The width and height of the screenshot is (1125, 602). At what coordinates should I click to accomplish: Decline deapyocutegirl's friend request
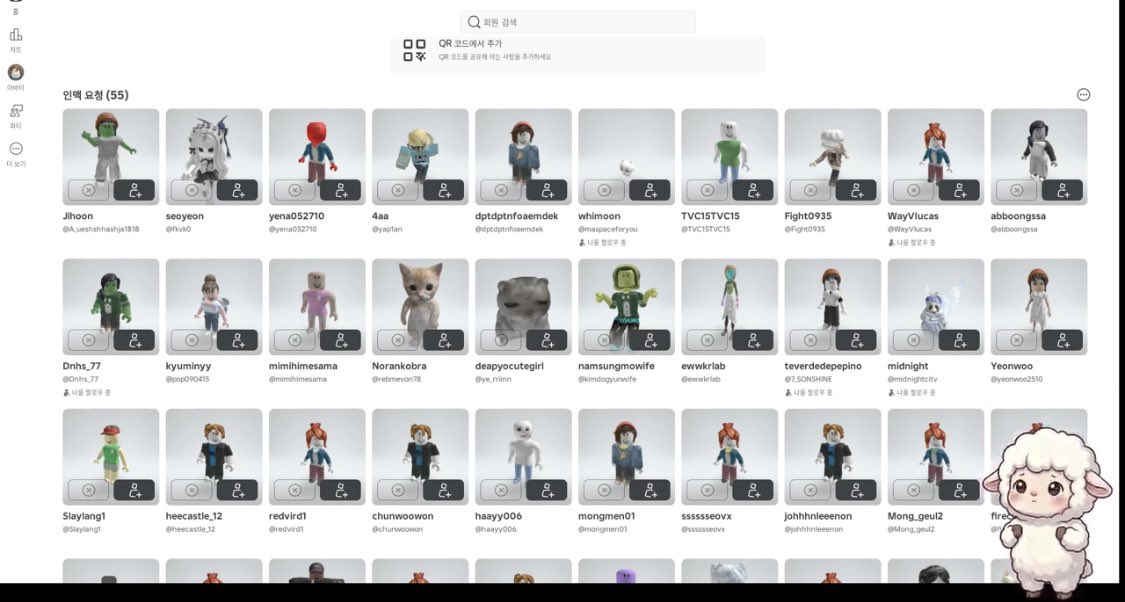[501, 340]
